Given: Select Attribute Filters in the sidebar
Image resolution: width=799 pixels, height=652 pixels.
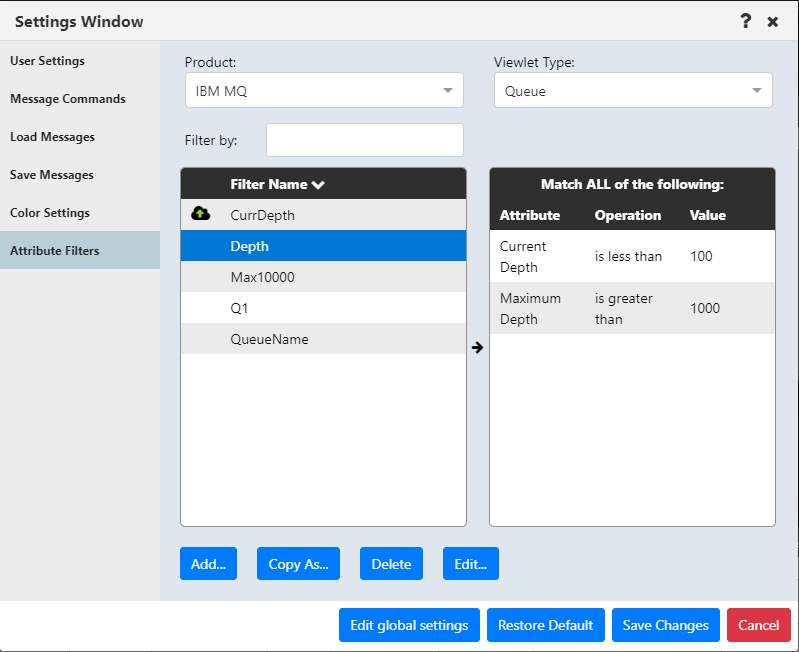Looking at the screenshot, I should click(x=80, y=250).
